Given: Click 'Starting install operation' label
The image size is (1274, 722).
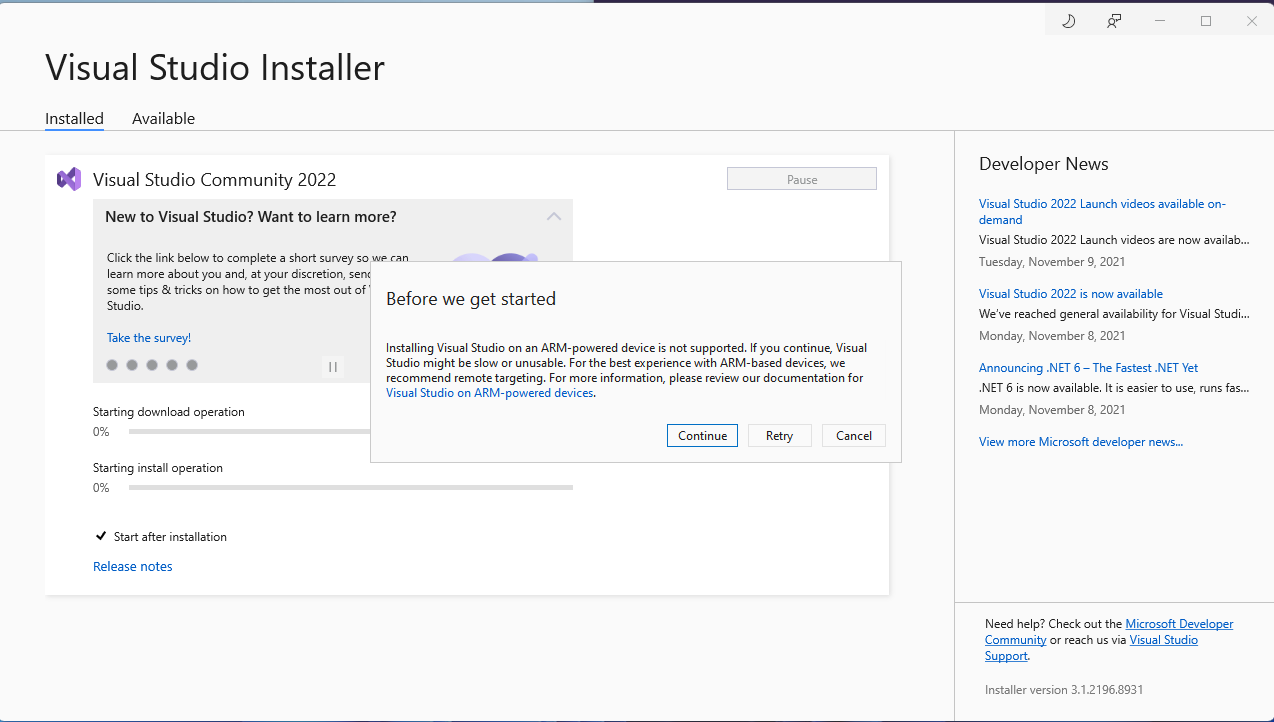Looking at the screenshot, I should [x=158, y=468].
